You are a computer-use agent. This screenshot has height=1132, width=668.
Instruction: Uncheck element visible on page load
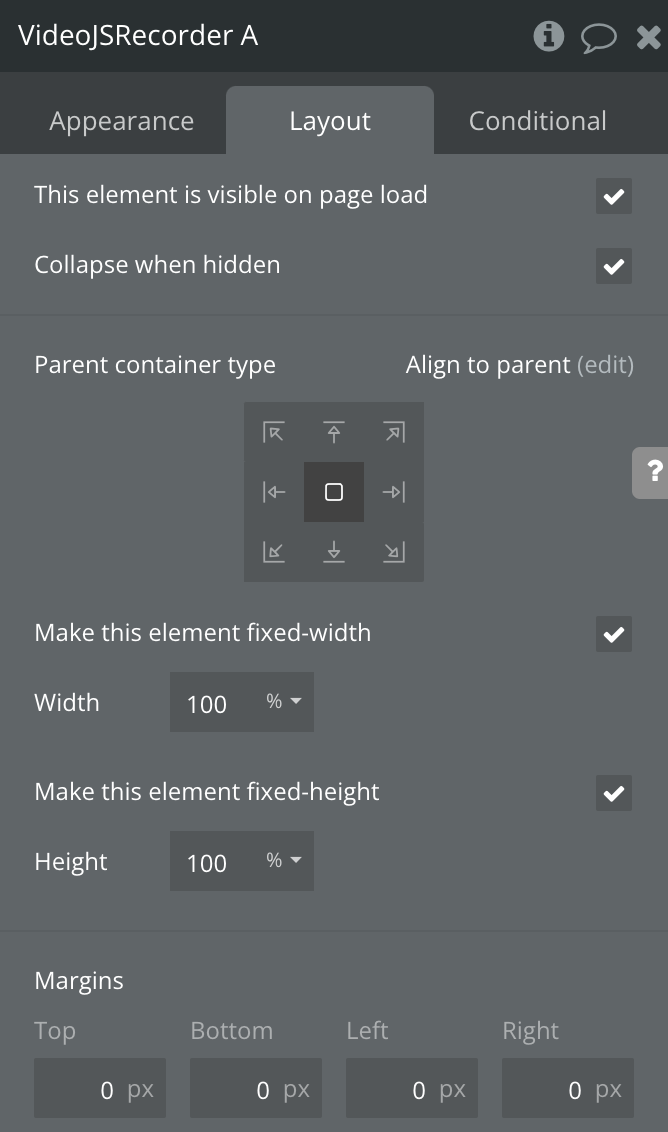614,196
